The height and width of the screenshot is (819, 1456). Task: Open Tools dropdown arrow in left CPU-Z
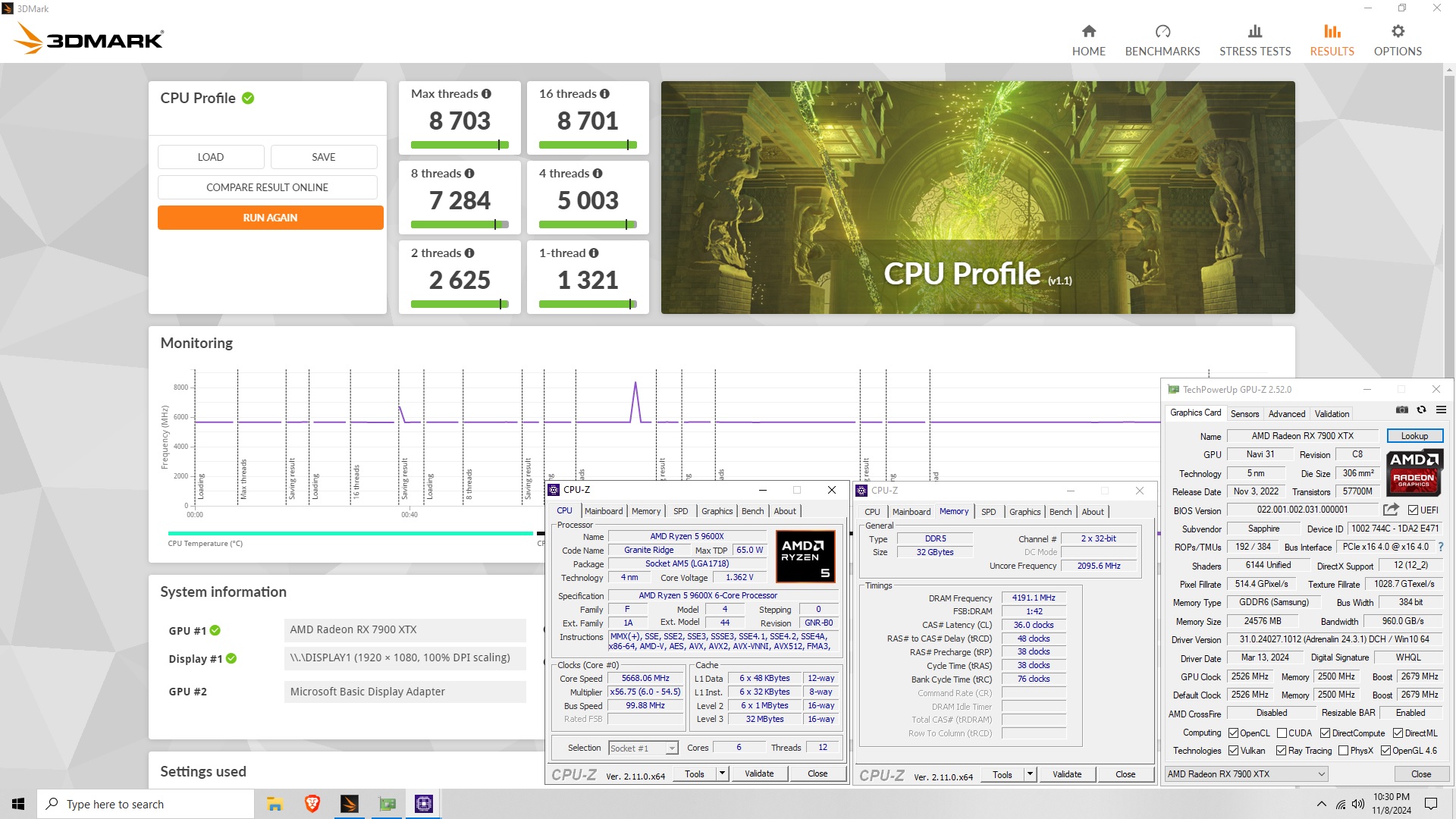[x=722, y=773]
